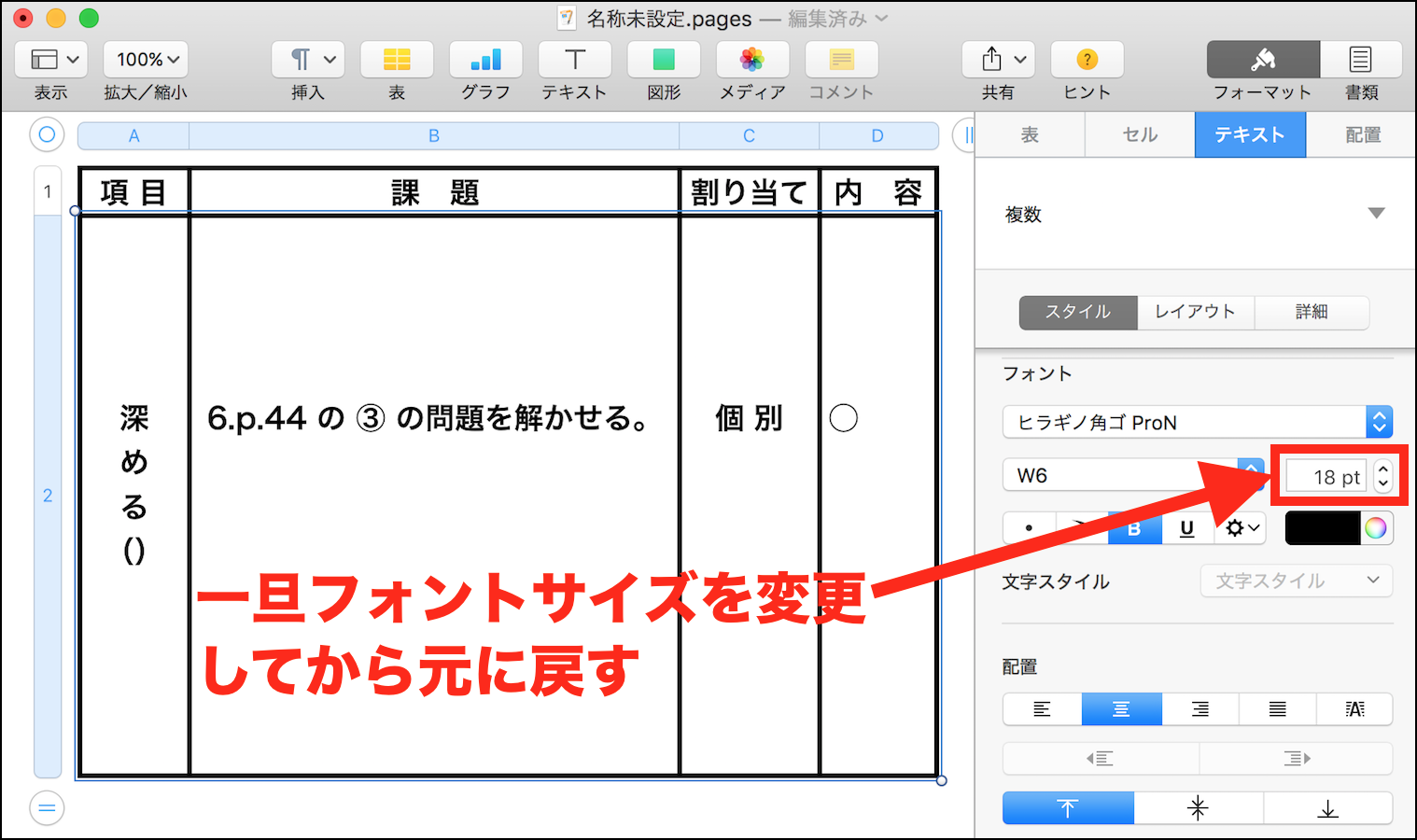This screenshot has width=1417, height=840.
Task: Open the text color swatch
Action: [x=1323, y=527]
